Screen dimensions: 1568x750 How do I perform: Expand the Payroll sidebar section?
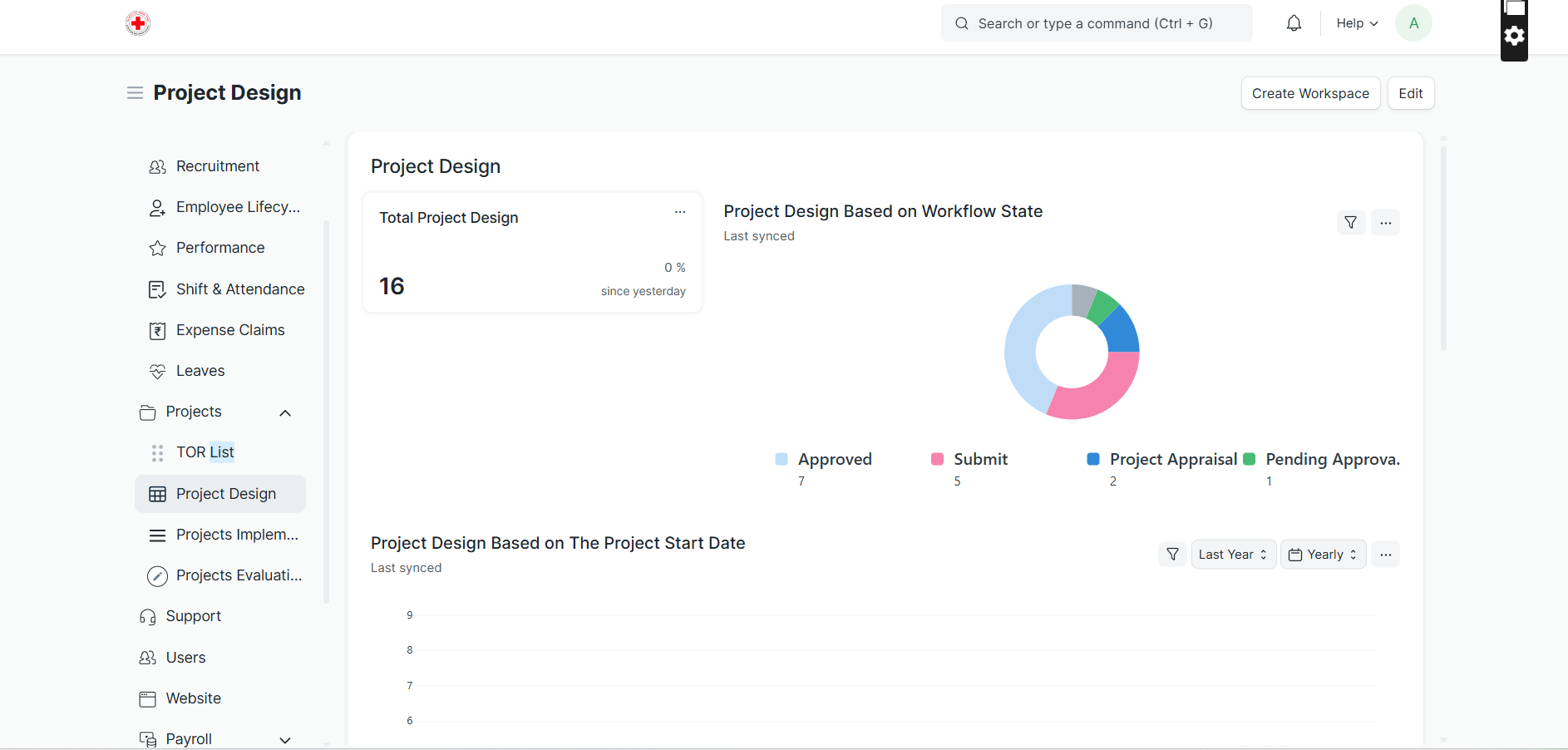tap(285, 740)
